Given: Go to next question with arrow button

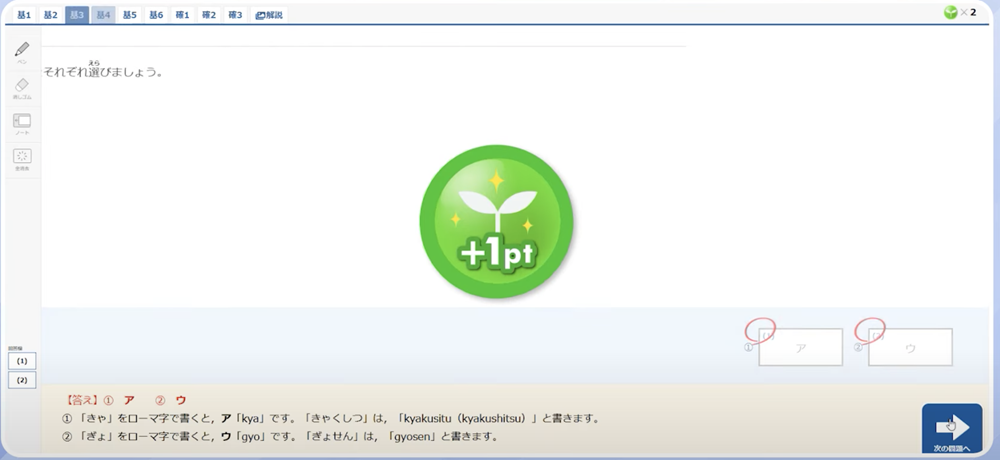Looking at the screenshot, I should click(x=951, y=428).
